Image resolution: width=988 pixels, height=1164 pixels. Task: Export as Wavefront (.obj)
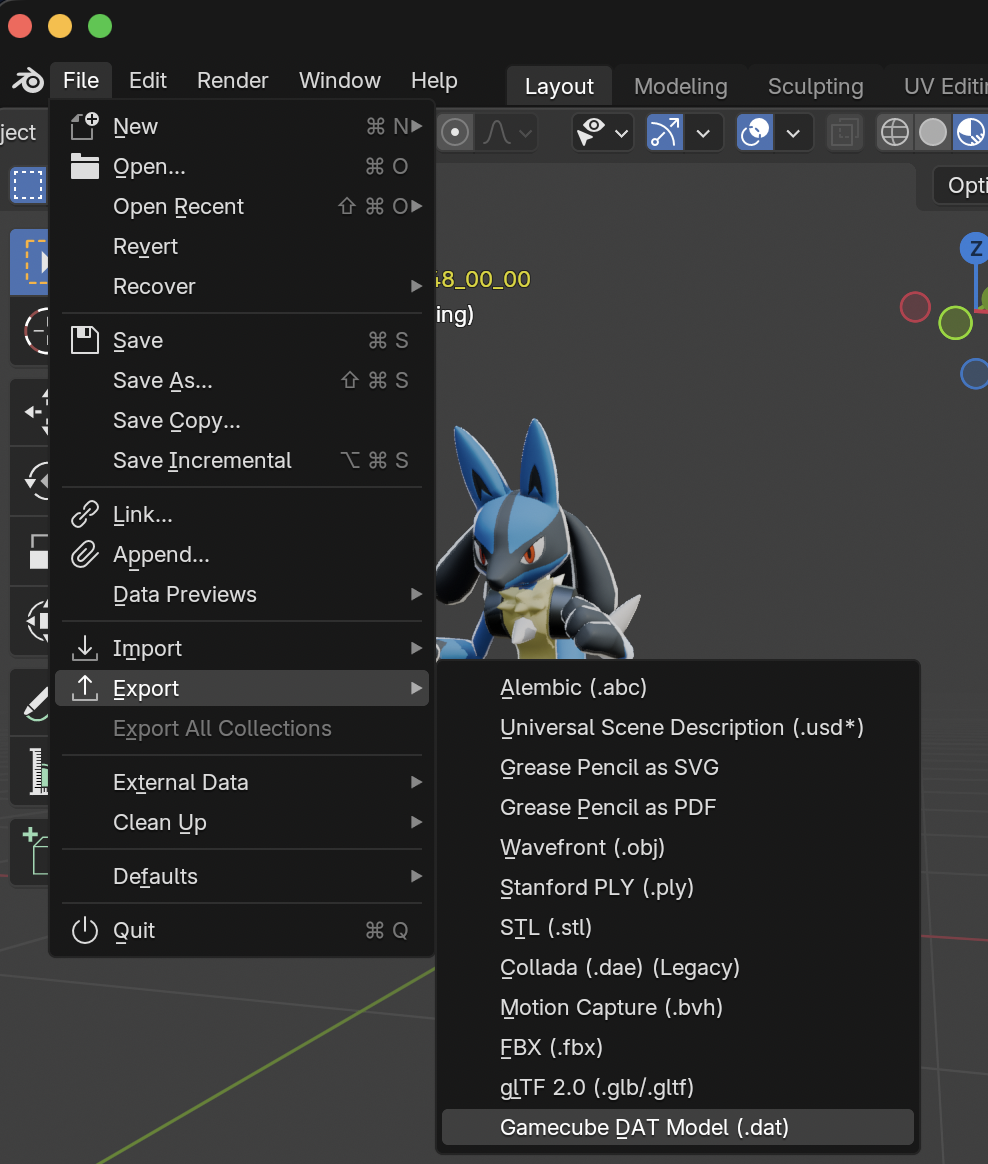click(x=678, y=848)
